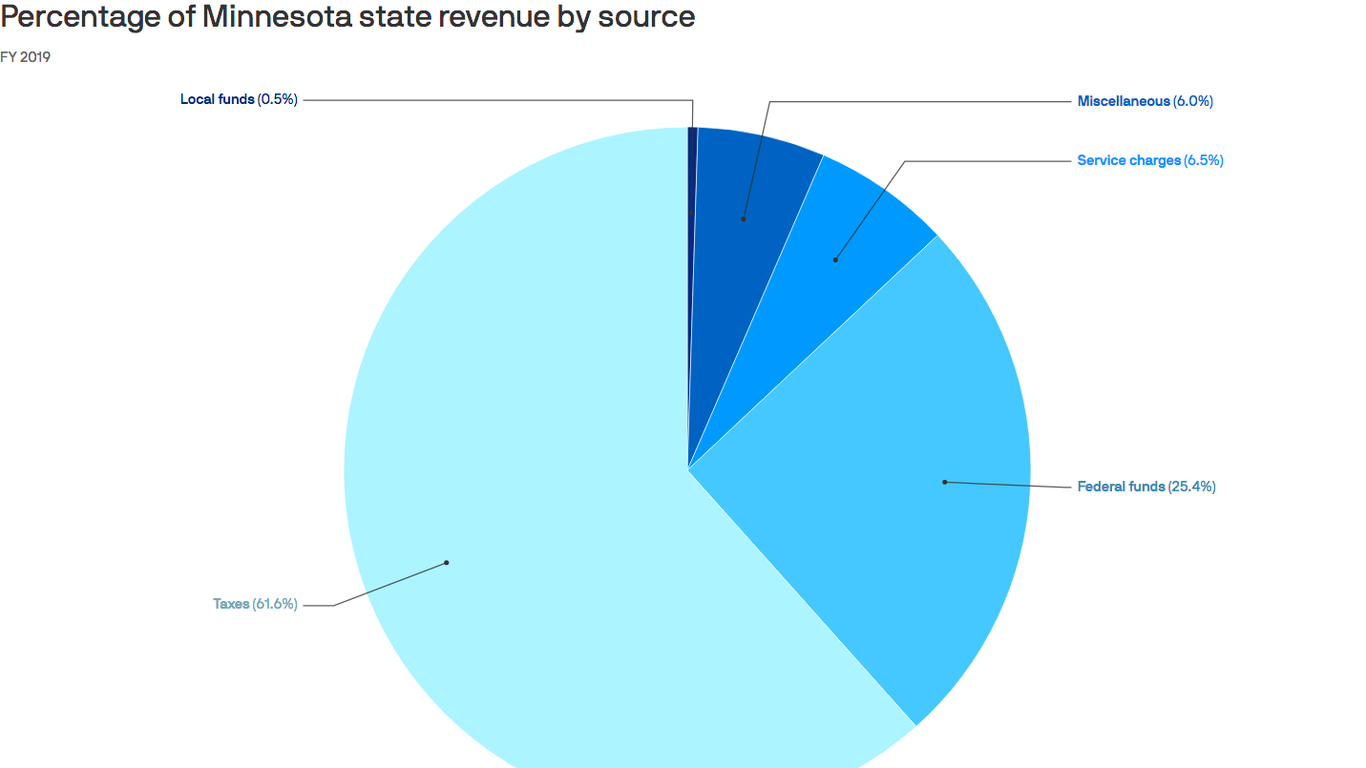Select the Local funds label
The image size is (1366, 768).
point(217,99)
